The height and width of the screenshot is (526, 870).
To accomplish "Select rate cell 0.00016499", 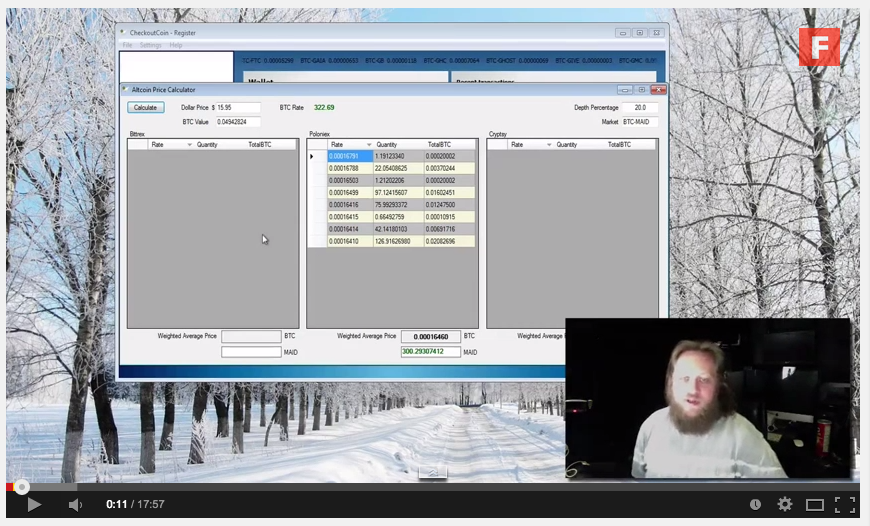I will (x=350, y=193).
